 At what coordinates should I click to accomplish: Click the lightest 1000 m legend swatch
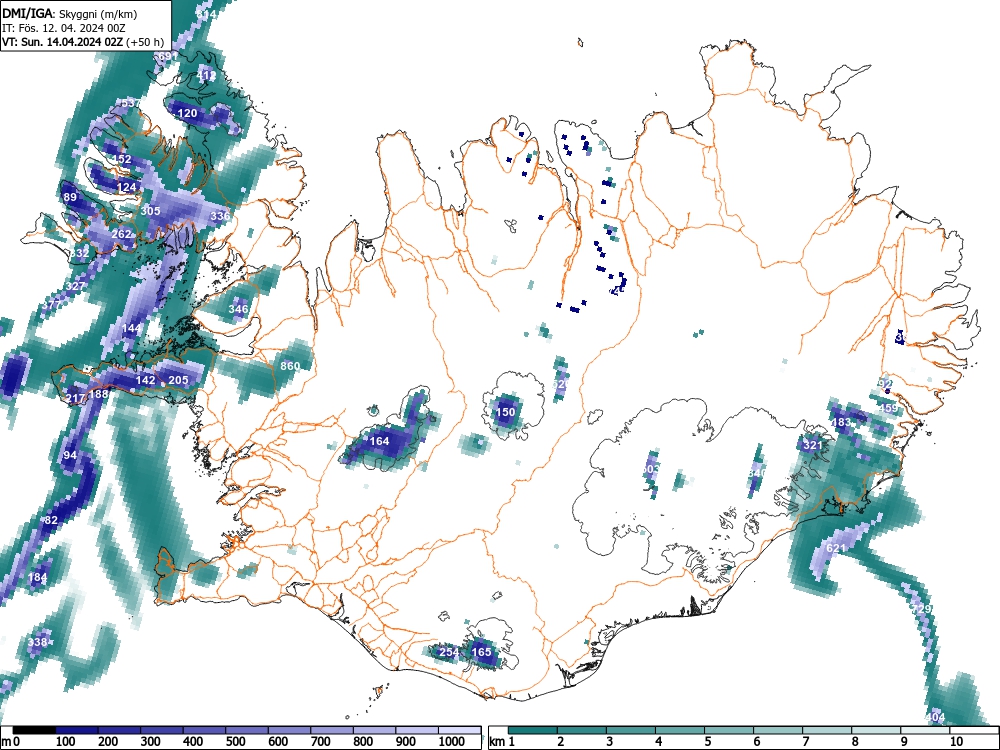tap(460, 730)
